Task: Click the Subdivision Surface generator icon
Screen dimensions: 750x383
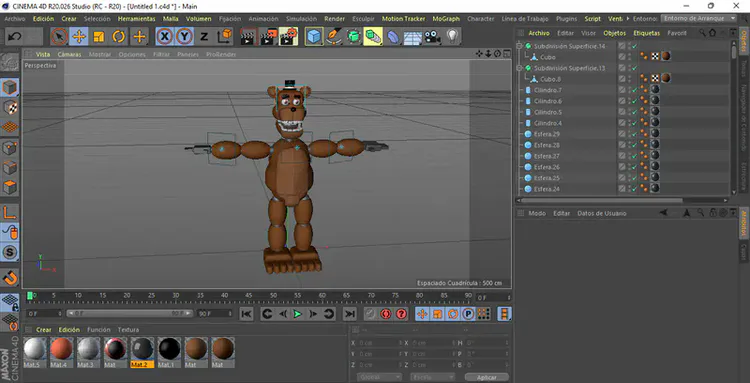Action: [x=353, y=36]
